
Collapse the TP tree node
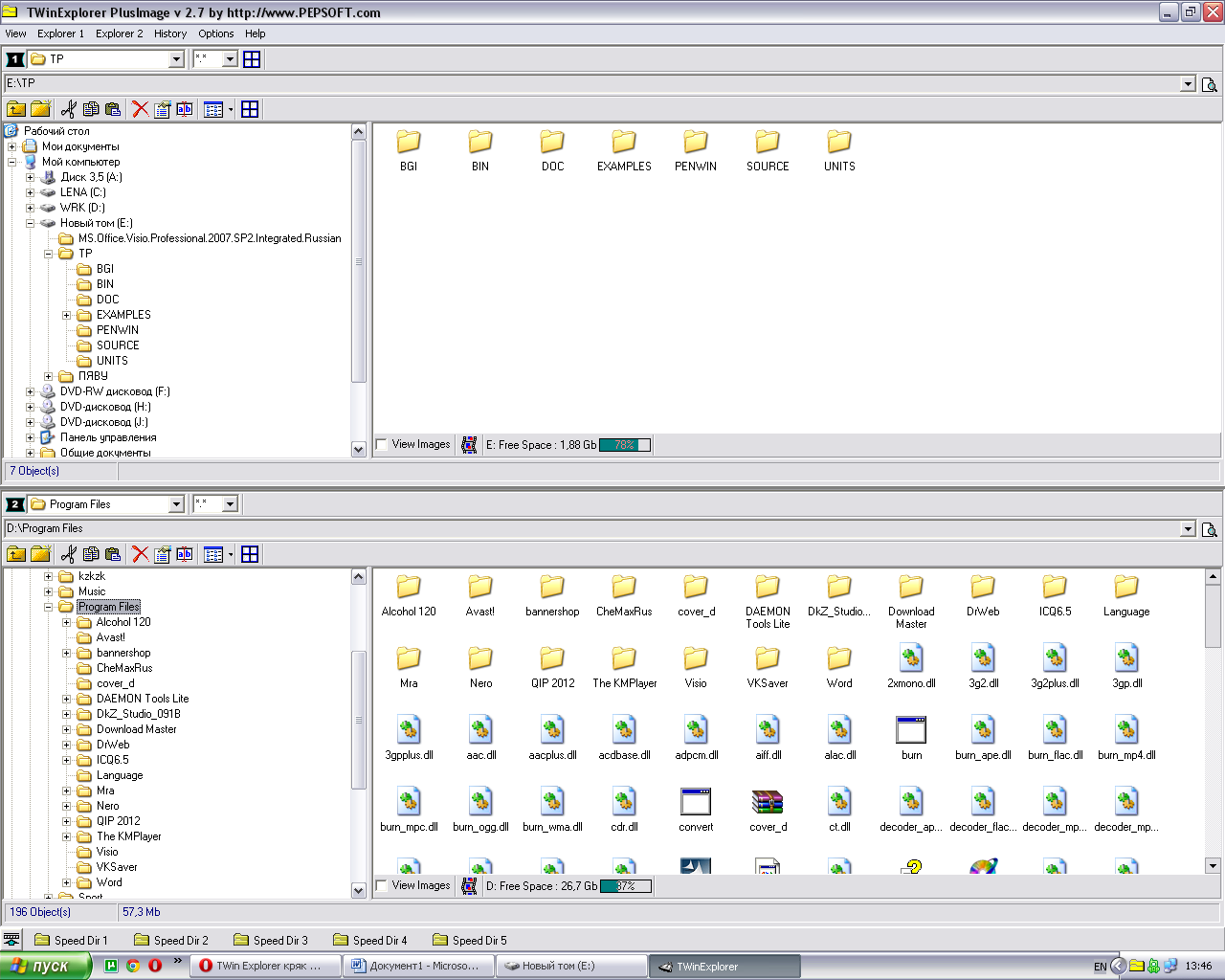pyautogui.click(x=49, y=254)
